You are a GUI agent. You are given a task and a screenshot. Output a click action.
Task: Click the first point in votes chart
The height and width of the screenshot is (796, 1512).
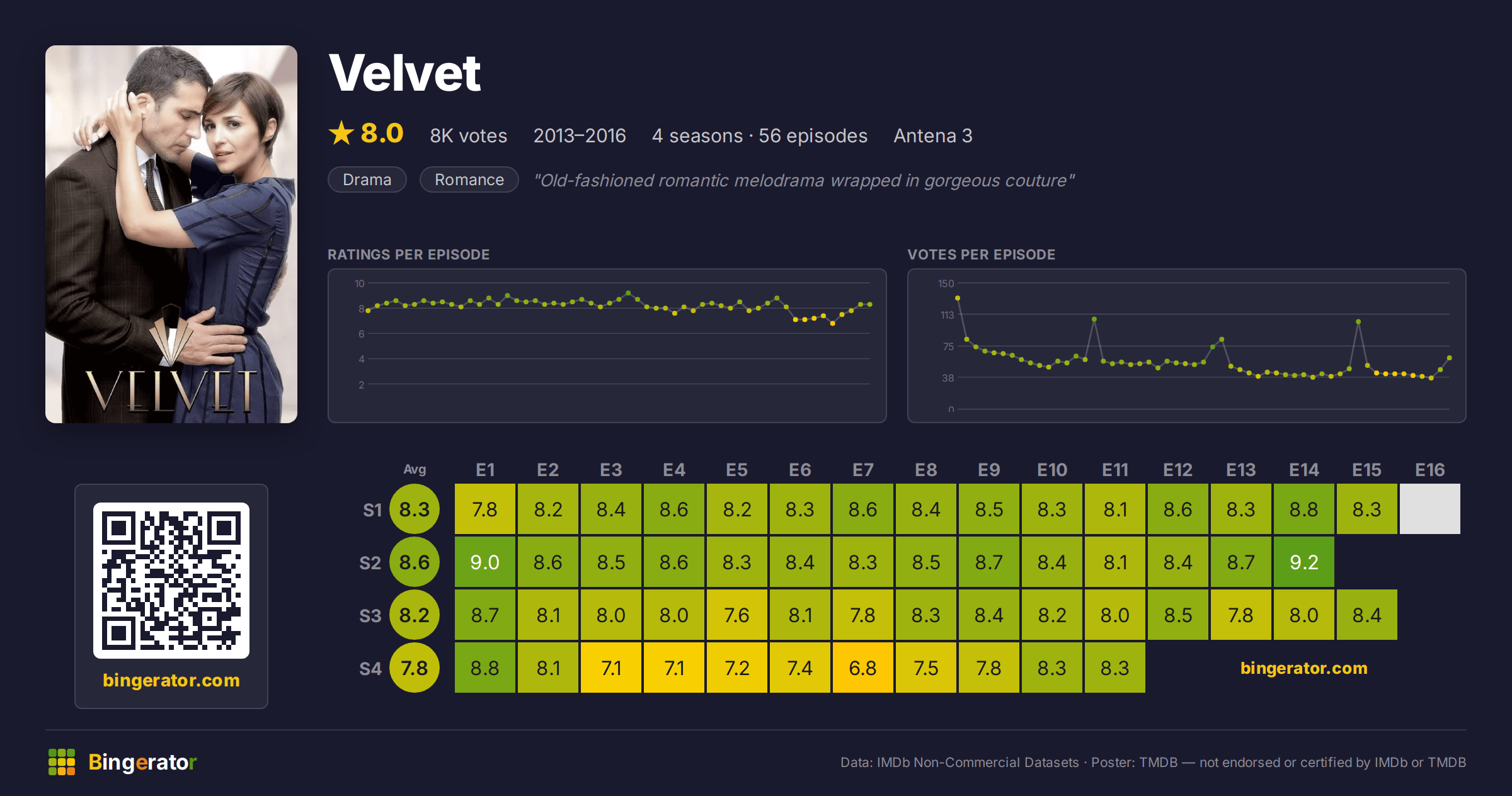[x=958, y=298]
